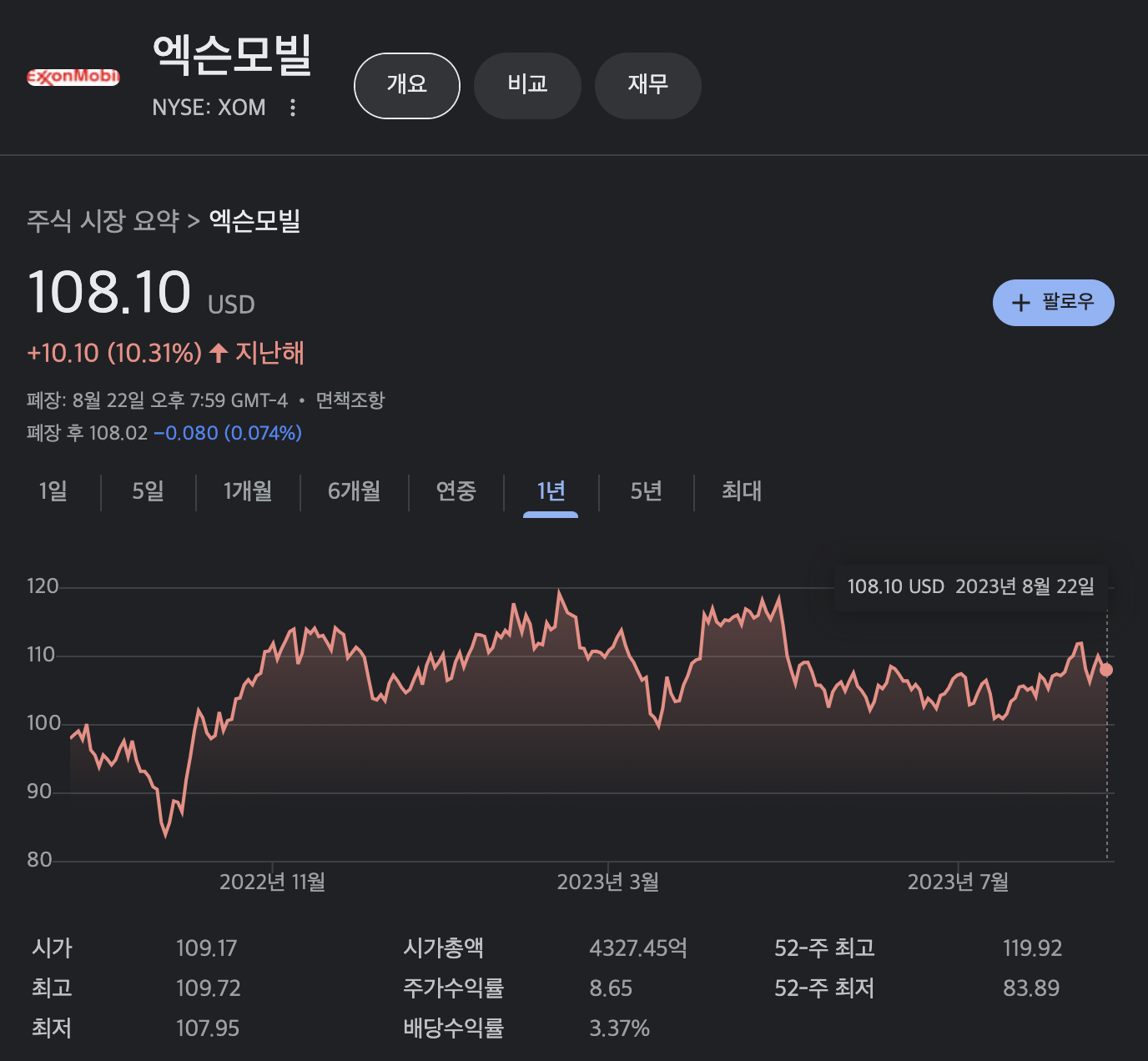Click the 주가수익률 value 8.65

click(x=611, y=988)
